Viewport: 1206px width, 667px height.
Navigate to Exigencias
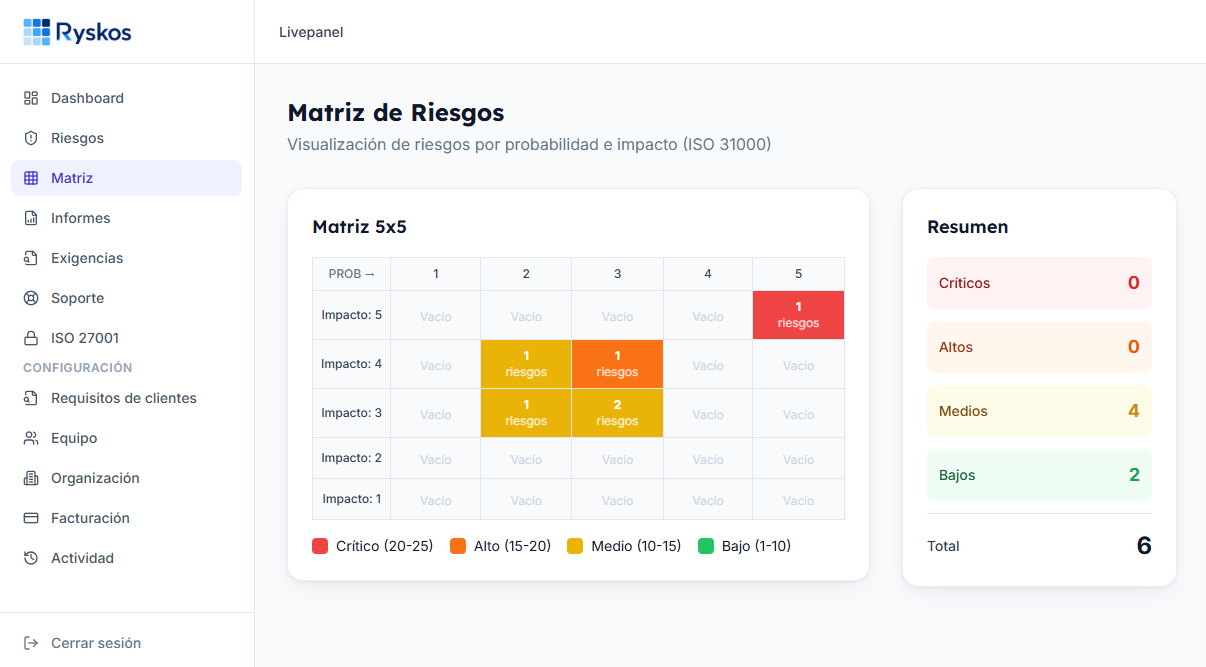point(126,258)
